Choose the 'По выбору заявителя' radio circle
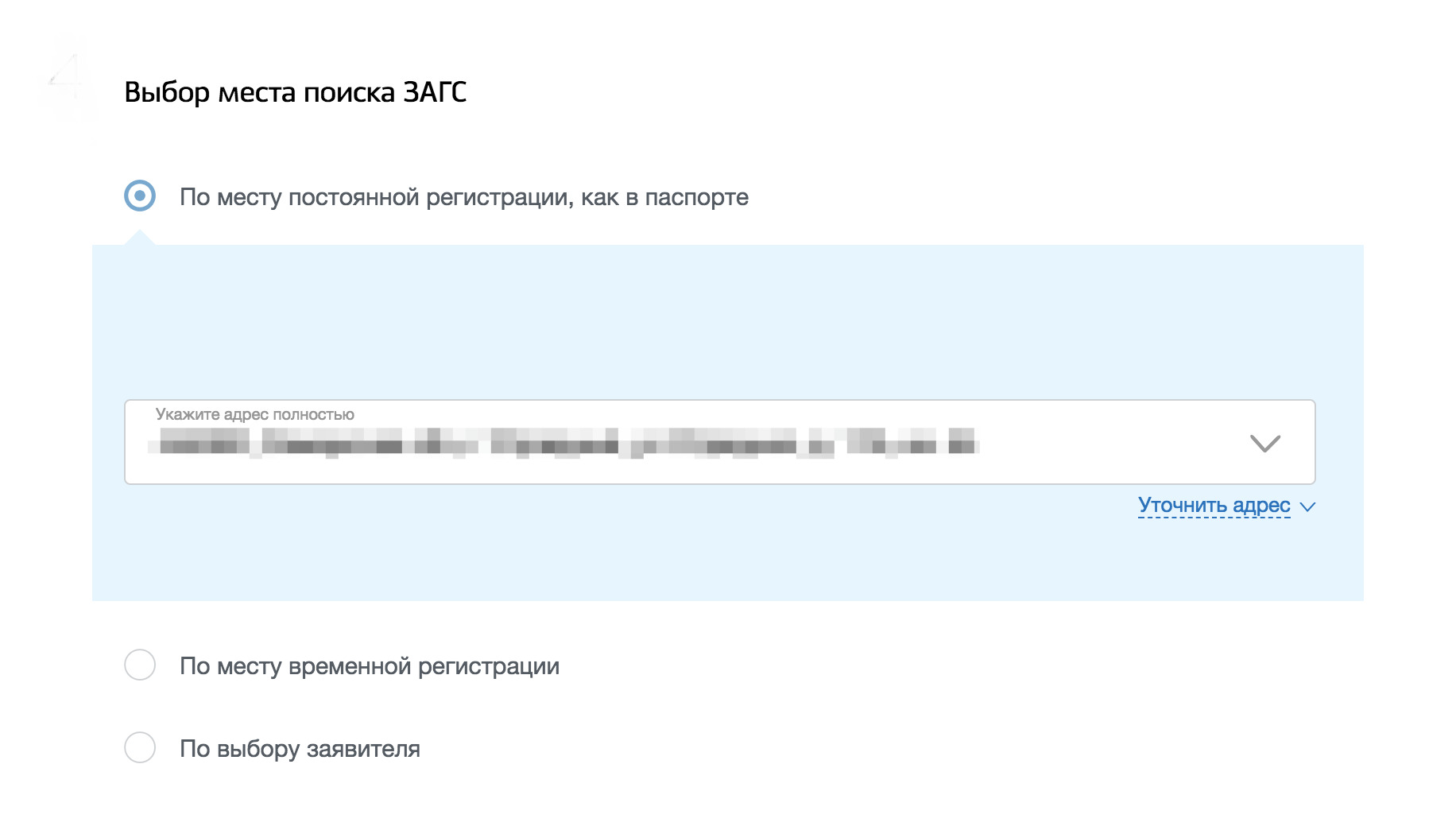1456x830 pixels. [140, 747]
